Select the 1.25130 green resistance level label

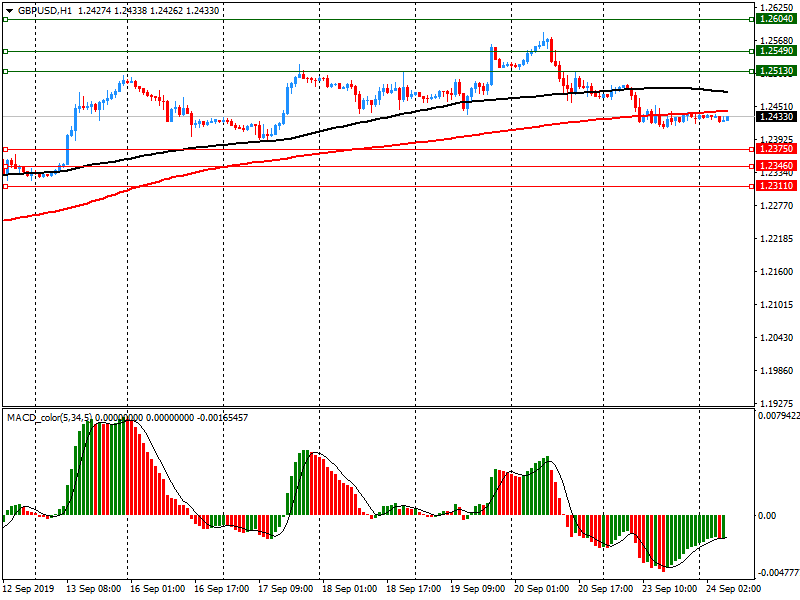point(776,71)
